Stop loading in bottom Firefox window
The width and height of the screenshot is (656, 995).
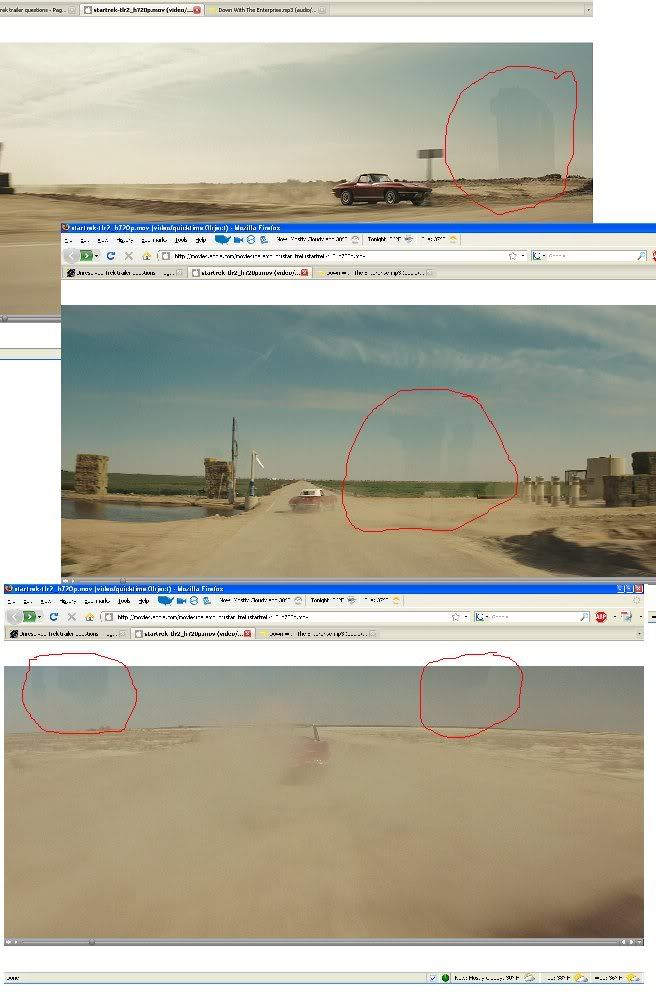[72, 616]
